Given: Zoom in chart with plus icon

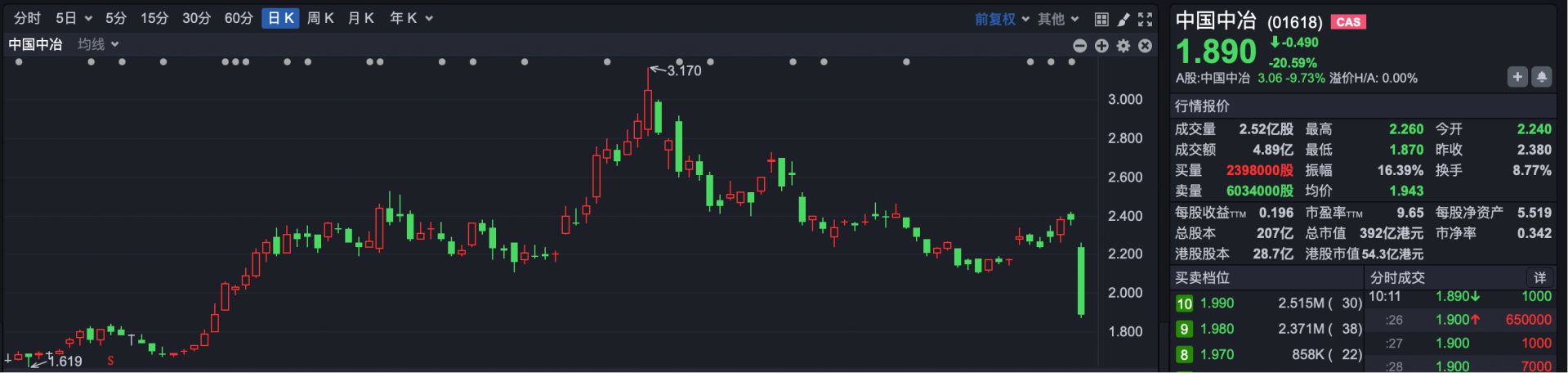Looking at the screenshot, I should pyautogui.click(x=1101, y=46).
